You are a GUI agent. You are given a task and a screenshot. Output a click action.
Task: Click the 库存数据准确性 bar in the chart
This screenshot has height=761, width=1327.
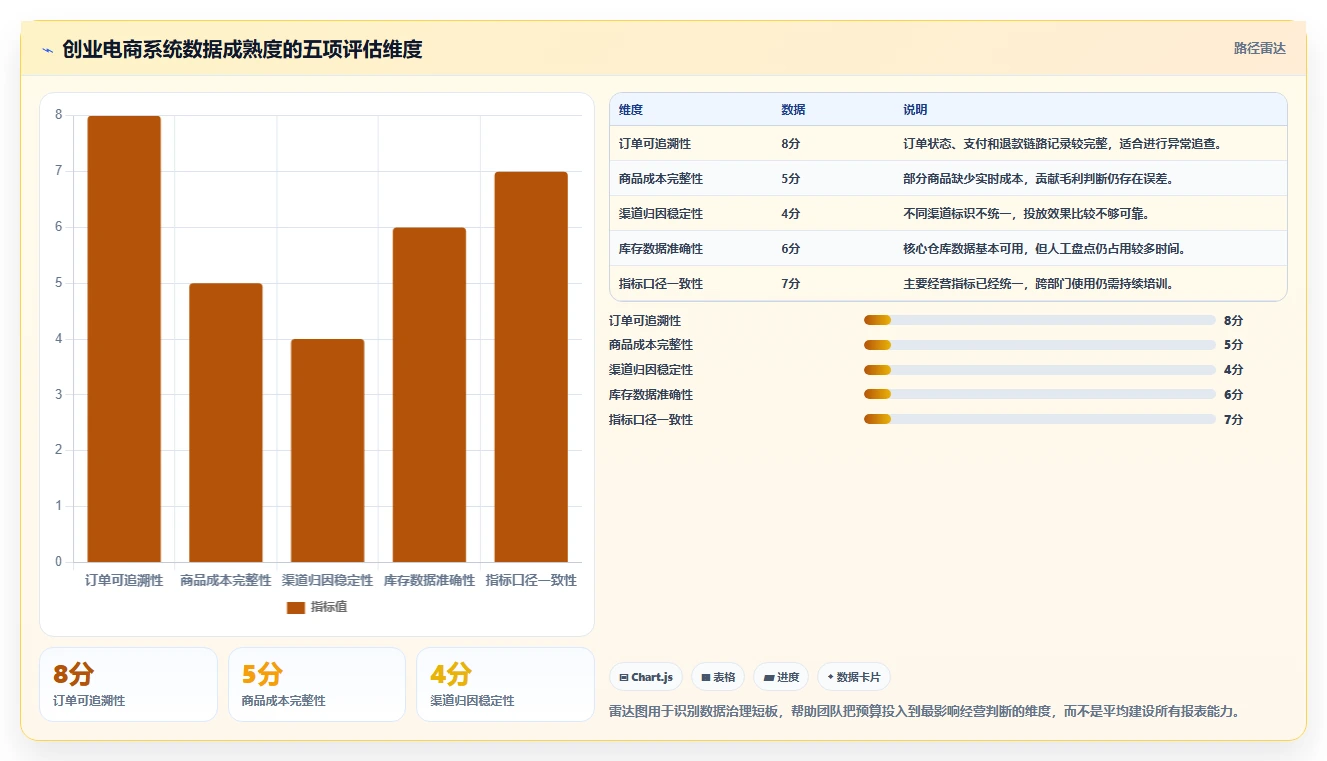point(429,395)
